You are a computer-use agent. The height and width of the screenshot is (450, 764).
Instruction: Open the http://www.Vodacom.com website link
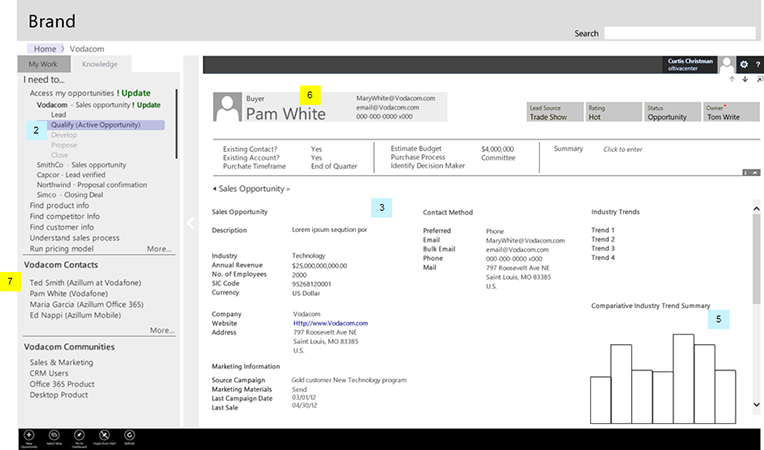330,323
